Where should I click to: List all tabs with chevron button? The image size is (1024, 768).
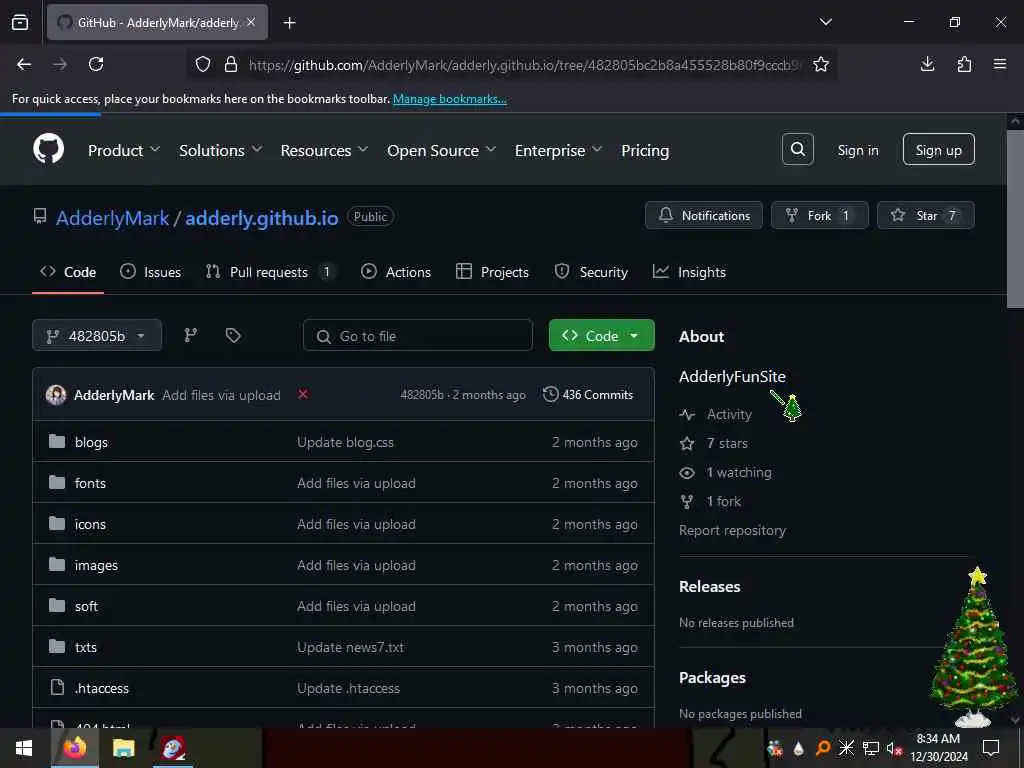pos(825,22)
